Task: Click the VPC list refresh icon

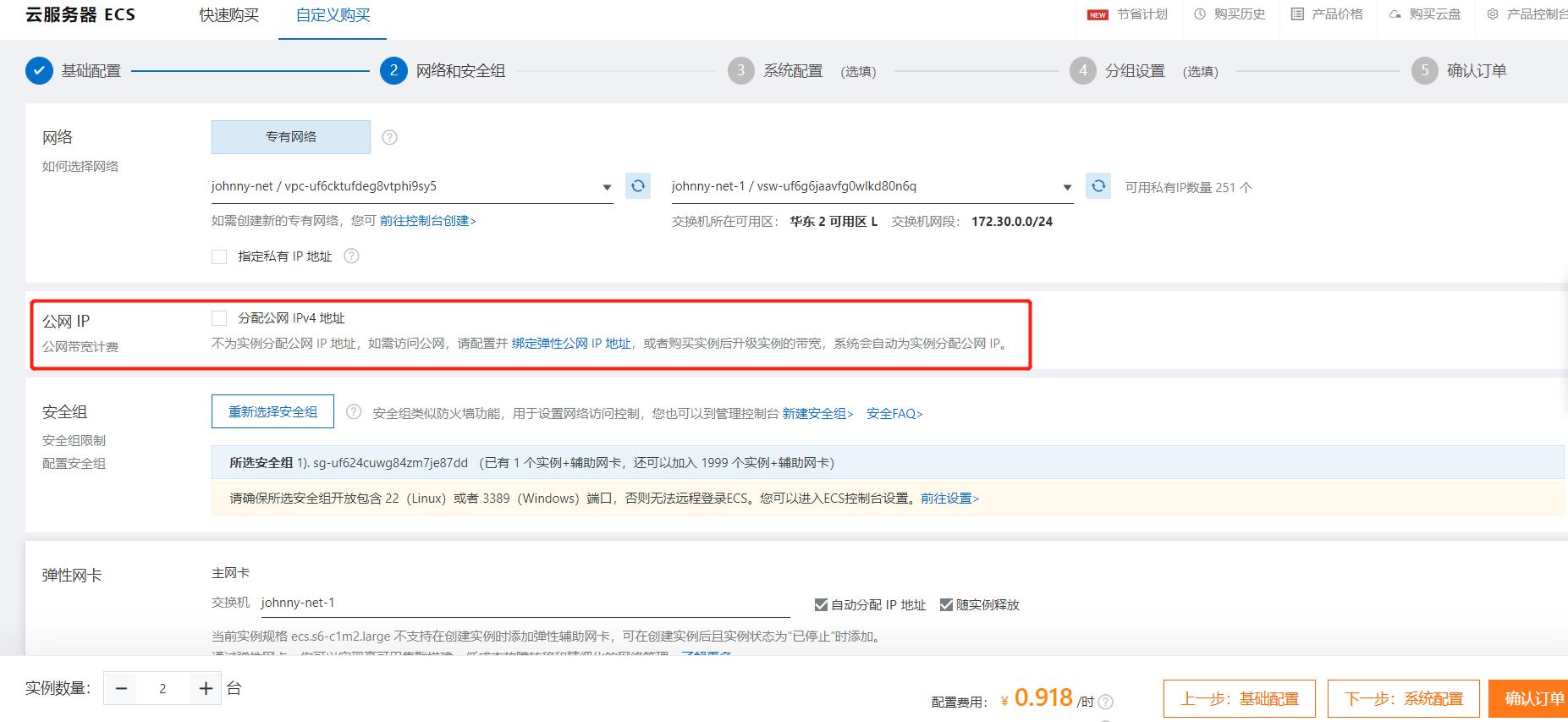Action: [638, 185]
